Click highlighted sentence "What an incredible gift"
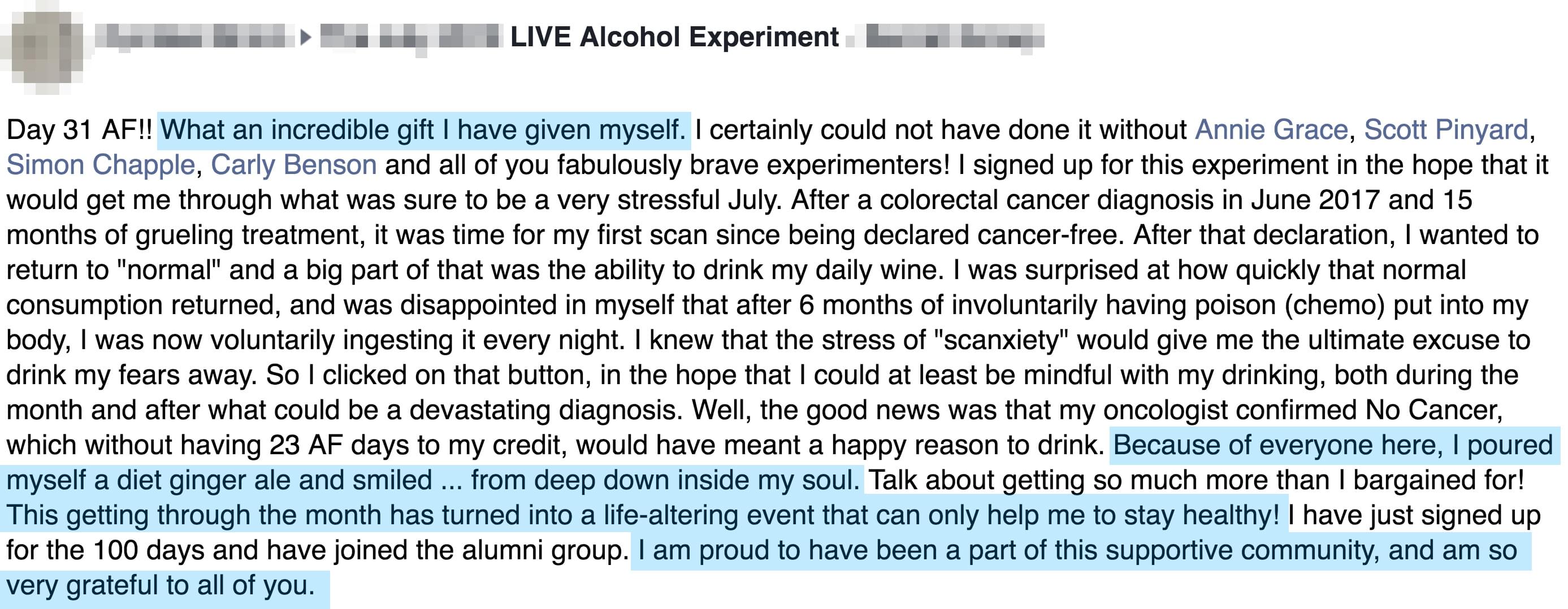This screenshot has height=609, width=1568. [423, 130]
